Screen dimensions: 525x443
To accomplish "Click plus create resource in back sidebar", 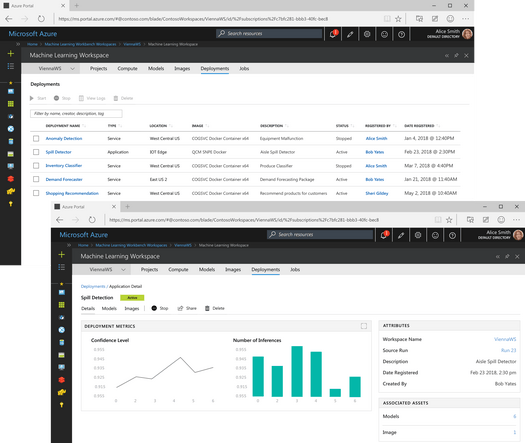I will pyautogui.click(x=11, y=54).
